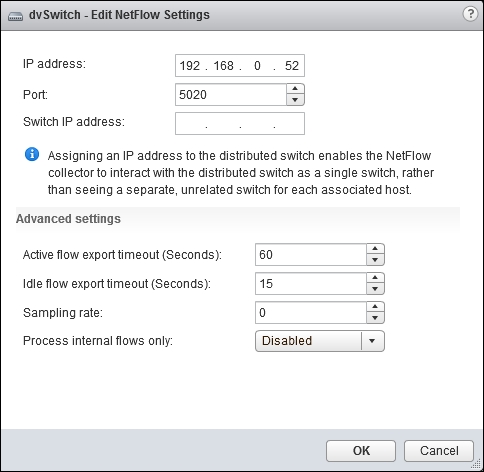The width and height of the screenshot is (484, 472).
Task: Decrement Active flow export timeout
Action: (375, 260)
